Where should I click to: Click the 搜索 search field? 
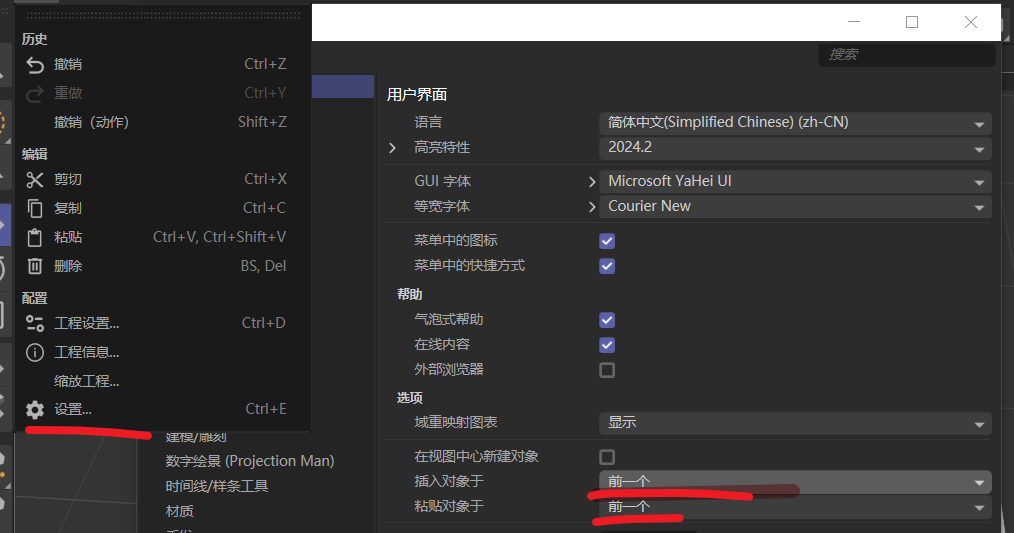(906, 54)
